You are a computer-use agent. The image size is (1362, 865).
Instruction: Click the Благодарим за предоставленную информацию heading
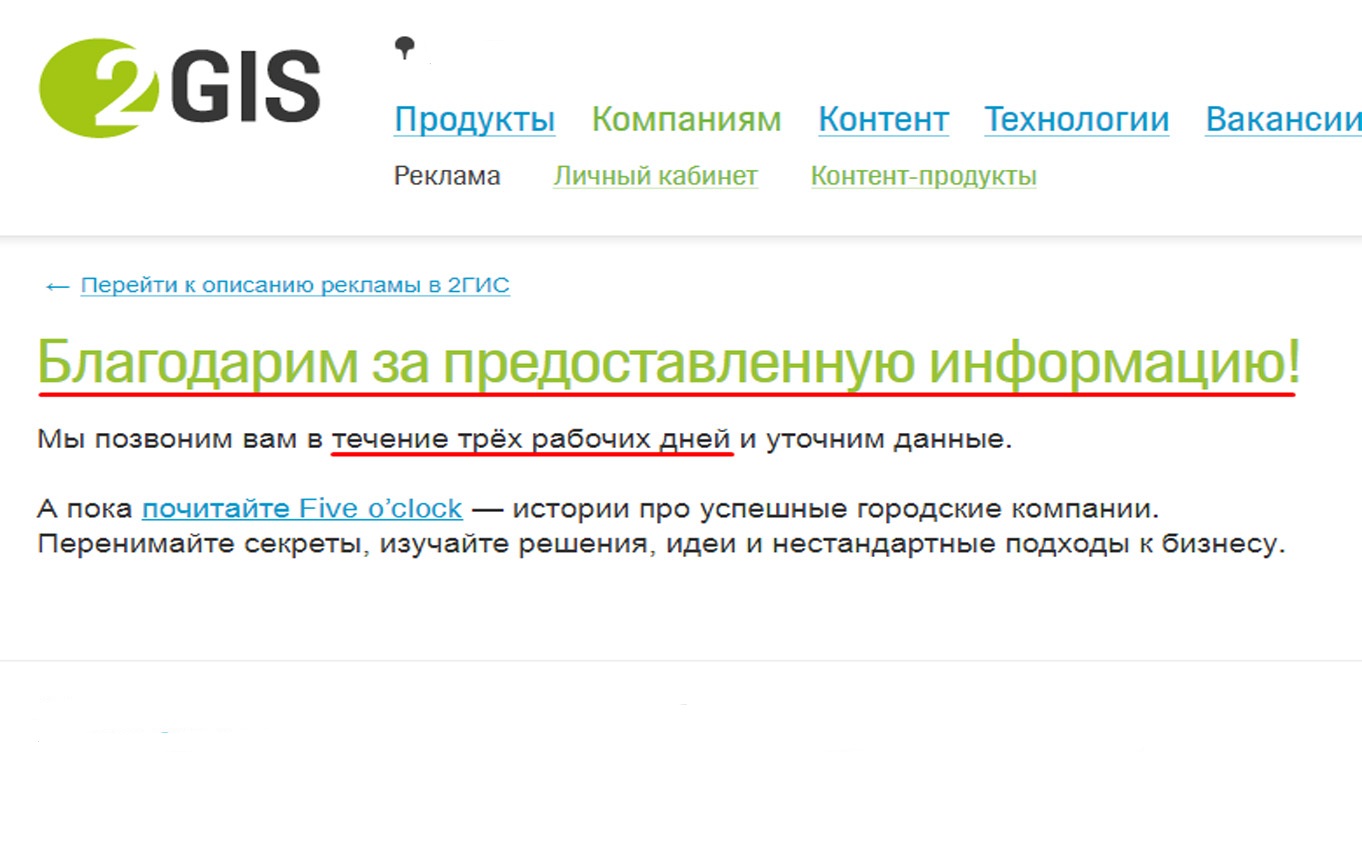pos(668,364)
